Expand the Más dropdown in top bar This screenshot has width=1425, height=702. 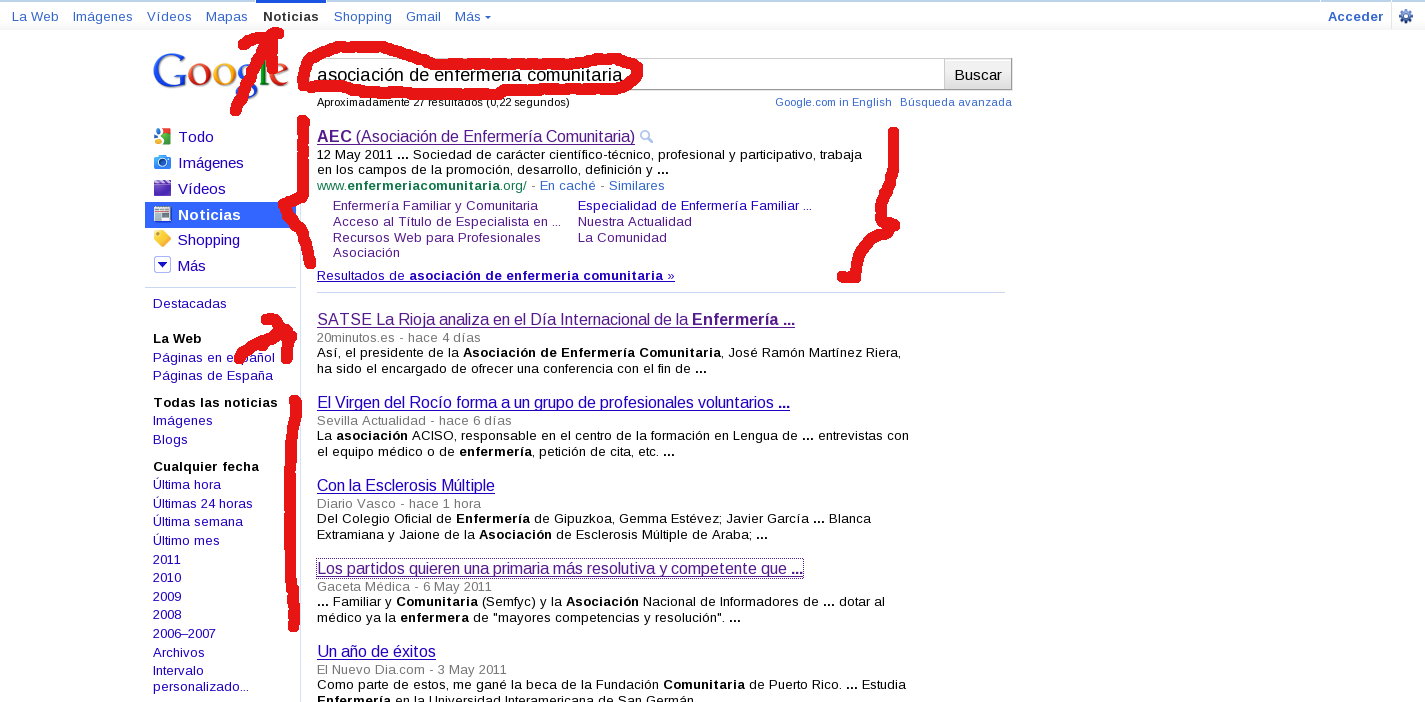coord(472,17)
